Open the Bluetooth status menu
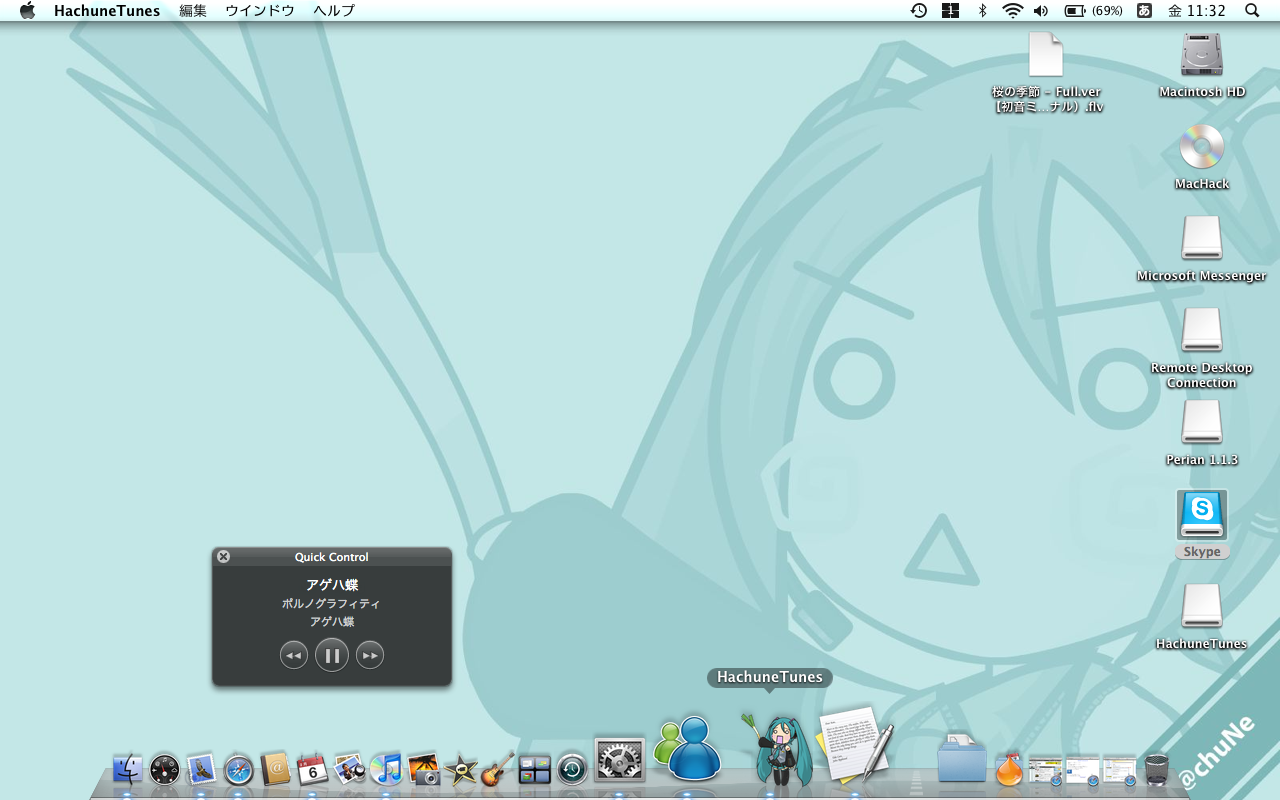The width and height of the screenshot is (1280, 800). pyautogui.click(x=982, y=11)
